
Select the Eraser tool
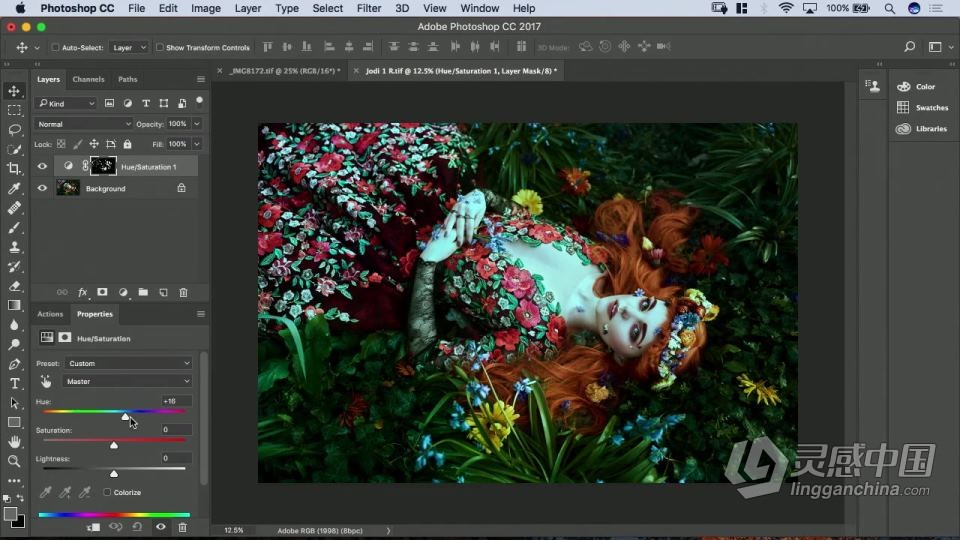coord(14,286)
